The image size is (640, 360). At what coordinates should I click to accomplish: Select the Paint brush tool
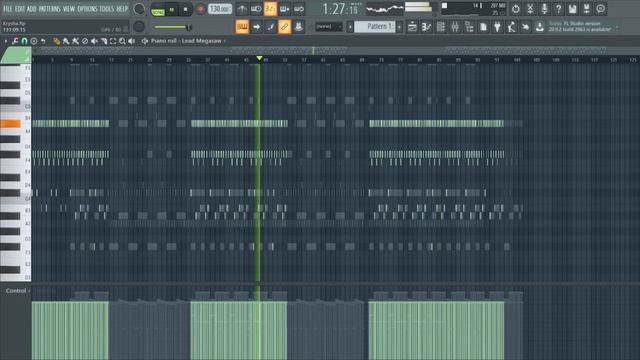click(x=66, y=41)
